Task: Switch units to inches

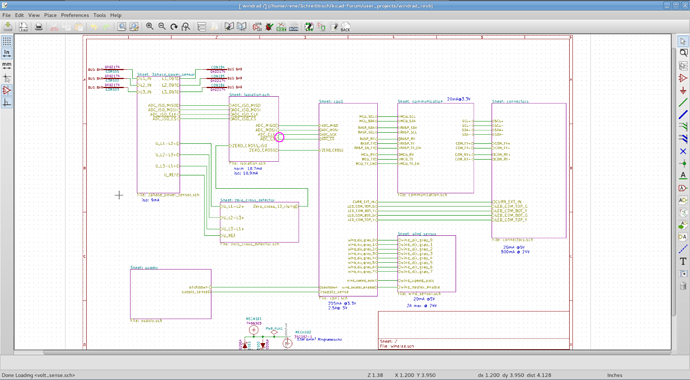Action: point(7,53)
